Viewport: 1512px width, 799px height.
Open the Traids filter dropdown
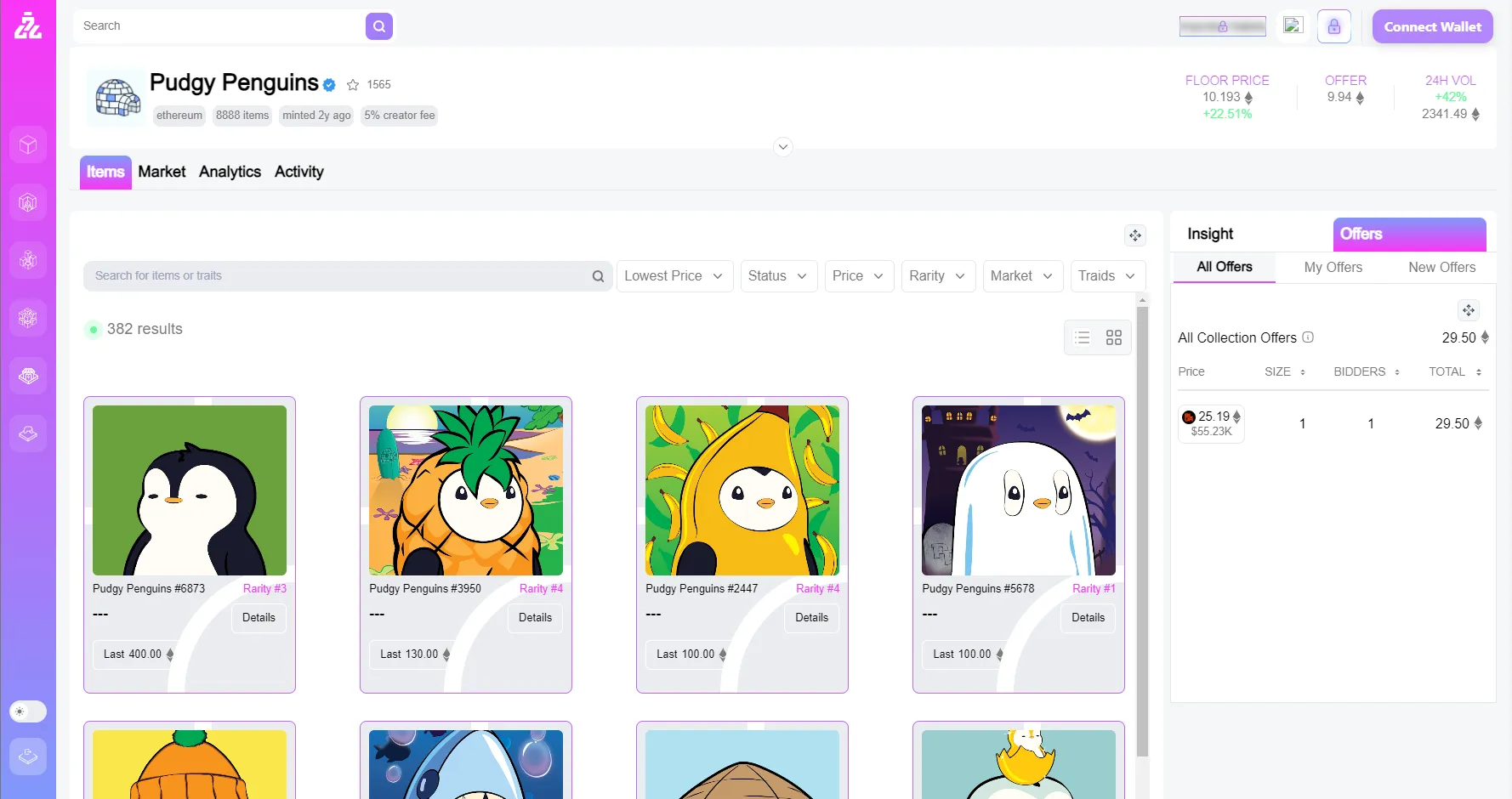pos(1108,276)
